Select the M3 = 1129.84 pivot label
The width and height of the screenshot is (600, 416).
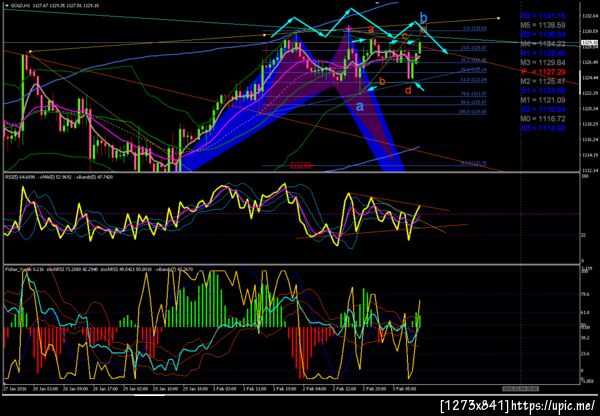[543, 62]
